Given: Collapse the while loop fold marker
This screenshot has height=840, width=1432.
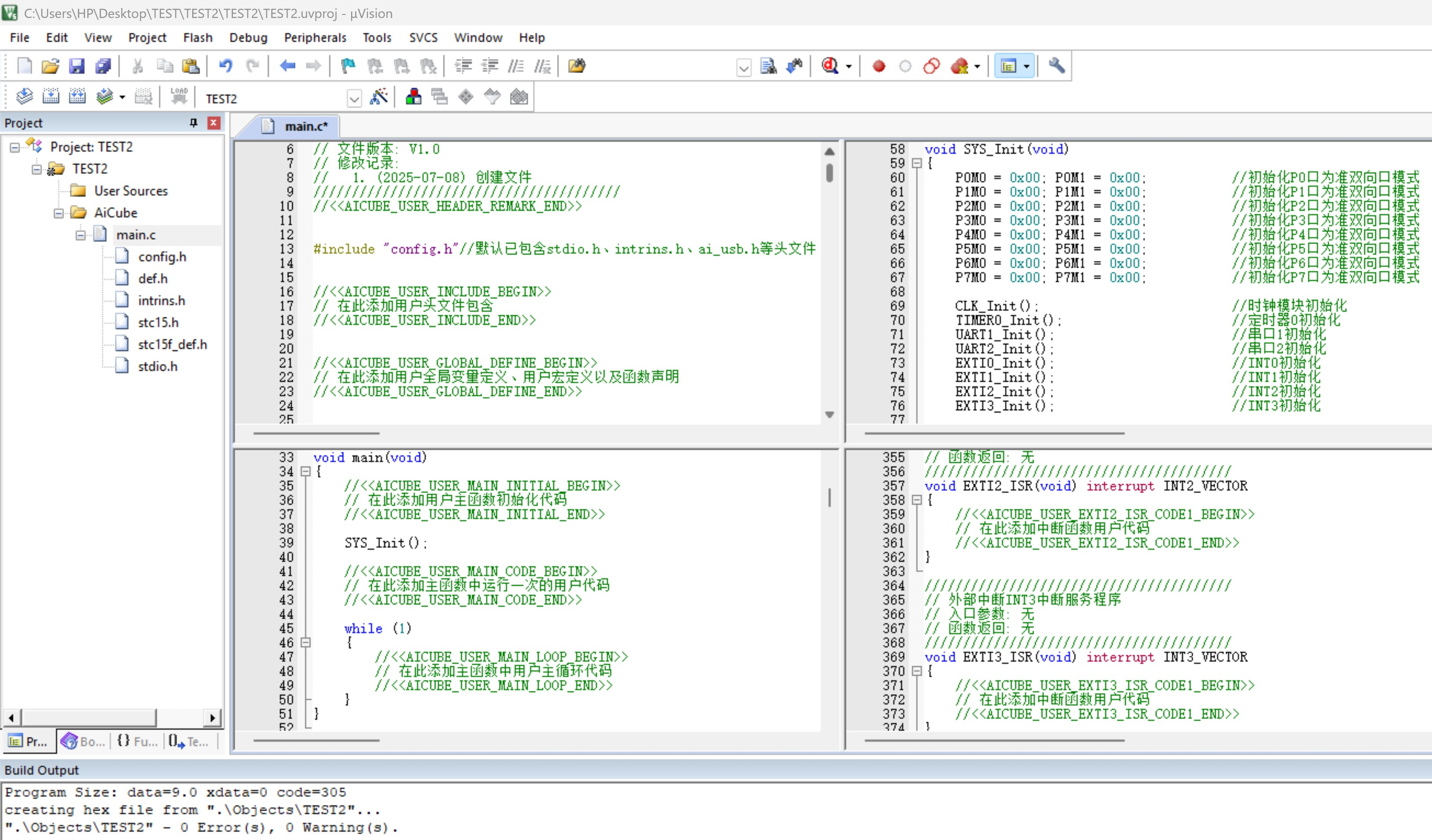Looking at the screenshot, I should pyautogui.click(x=306, y=642).
